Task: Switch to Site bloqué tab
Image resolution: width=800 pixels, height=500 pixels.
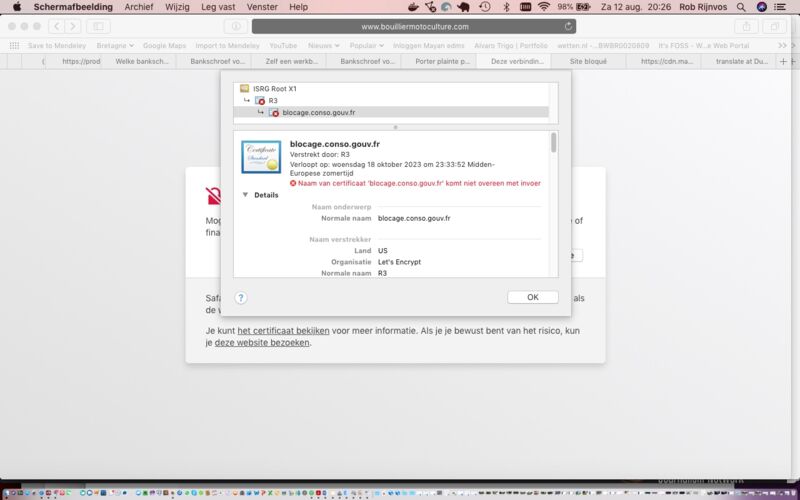Action: (588, 61)
